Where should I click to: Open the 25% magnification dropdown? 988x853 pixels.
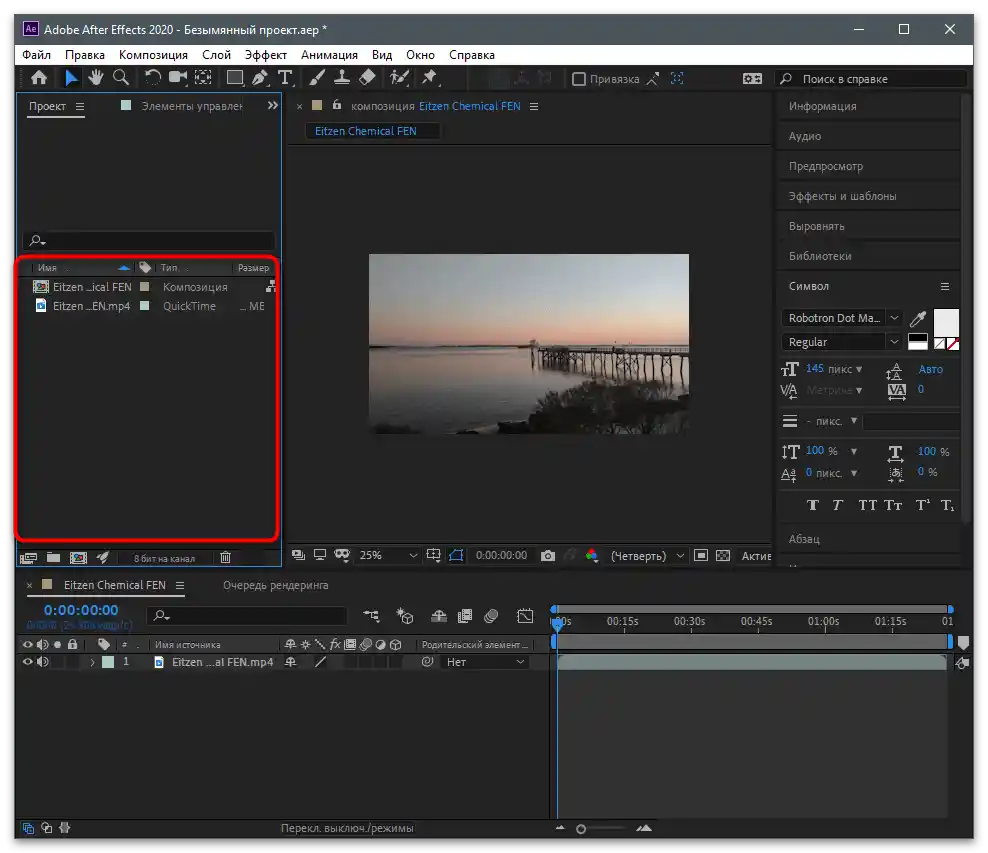click(x=388, y=556)
